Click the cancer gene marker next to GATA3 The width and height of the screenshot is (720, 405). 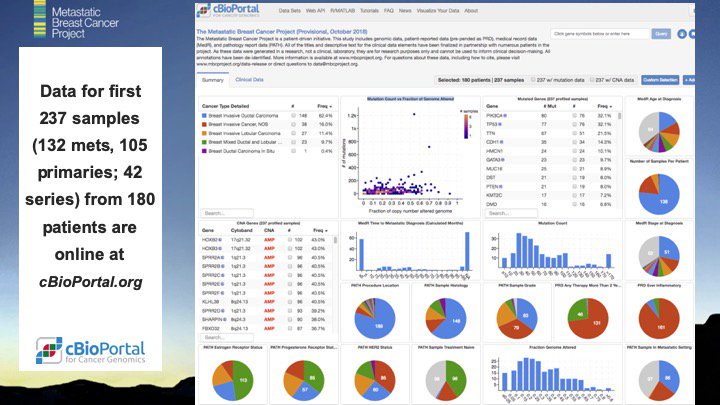[x=503, y=160]
